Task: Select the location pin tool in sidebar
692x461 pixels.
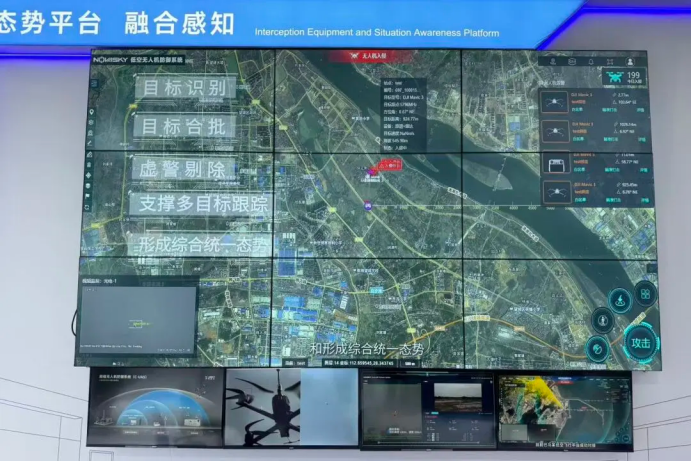Action: click(x=92, y=112)
